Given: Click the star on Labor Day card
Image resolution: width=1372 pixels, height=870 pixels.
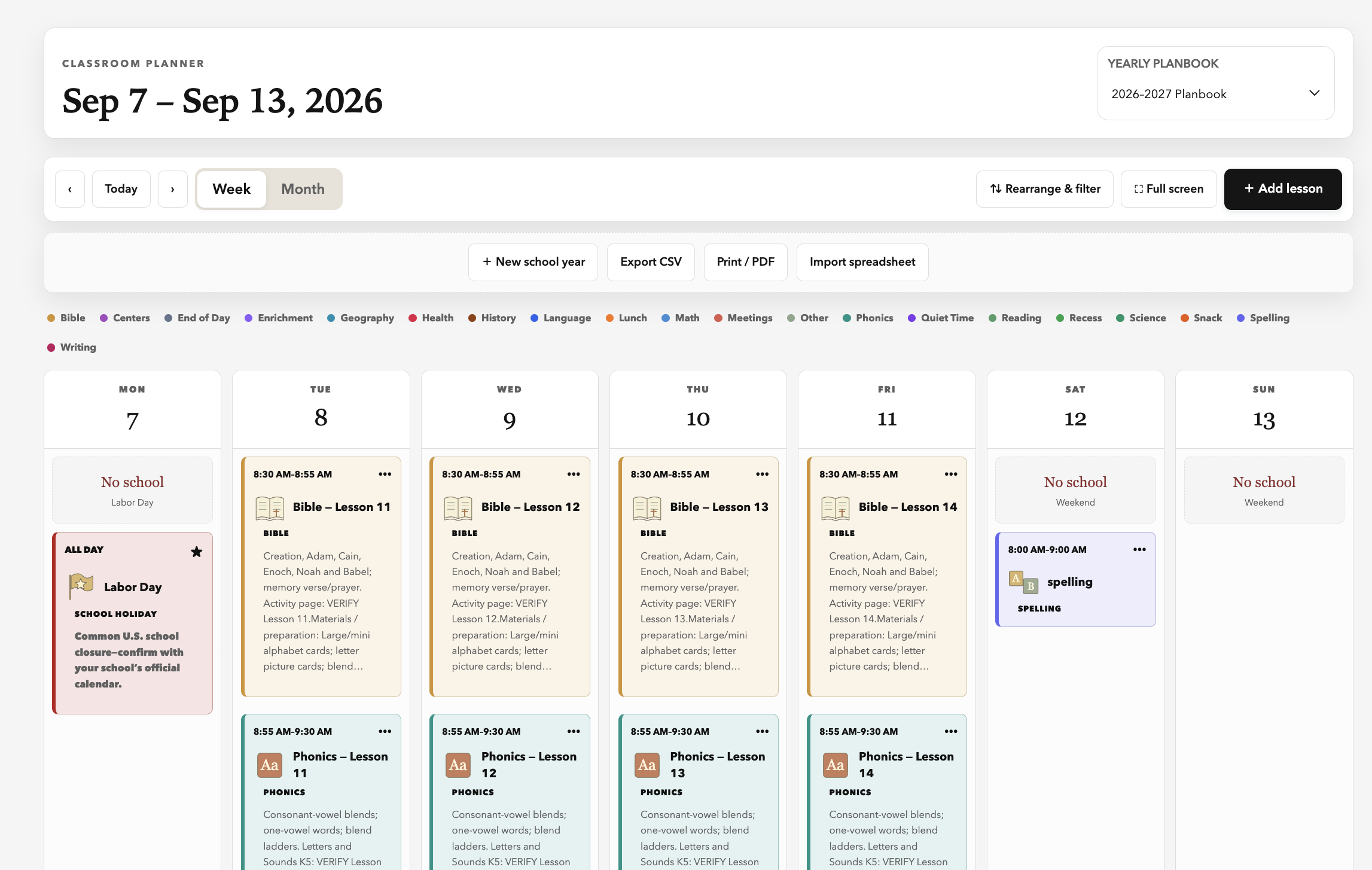Looking at the screenshot, I should (196, 552).
